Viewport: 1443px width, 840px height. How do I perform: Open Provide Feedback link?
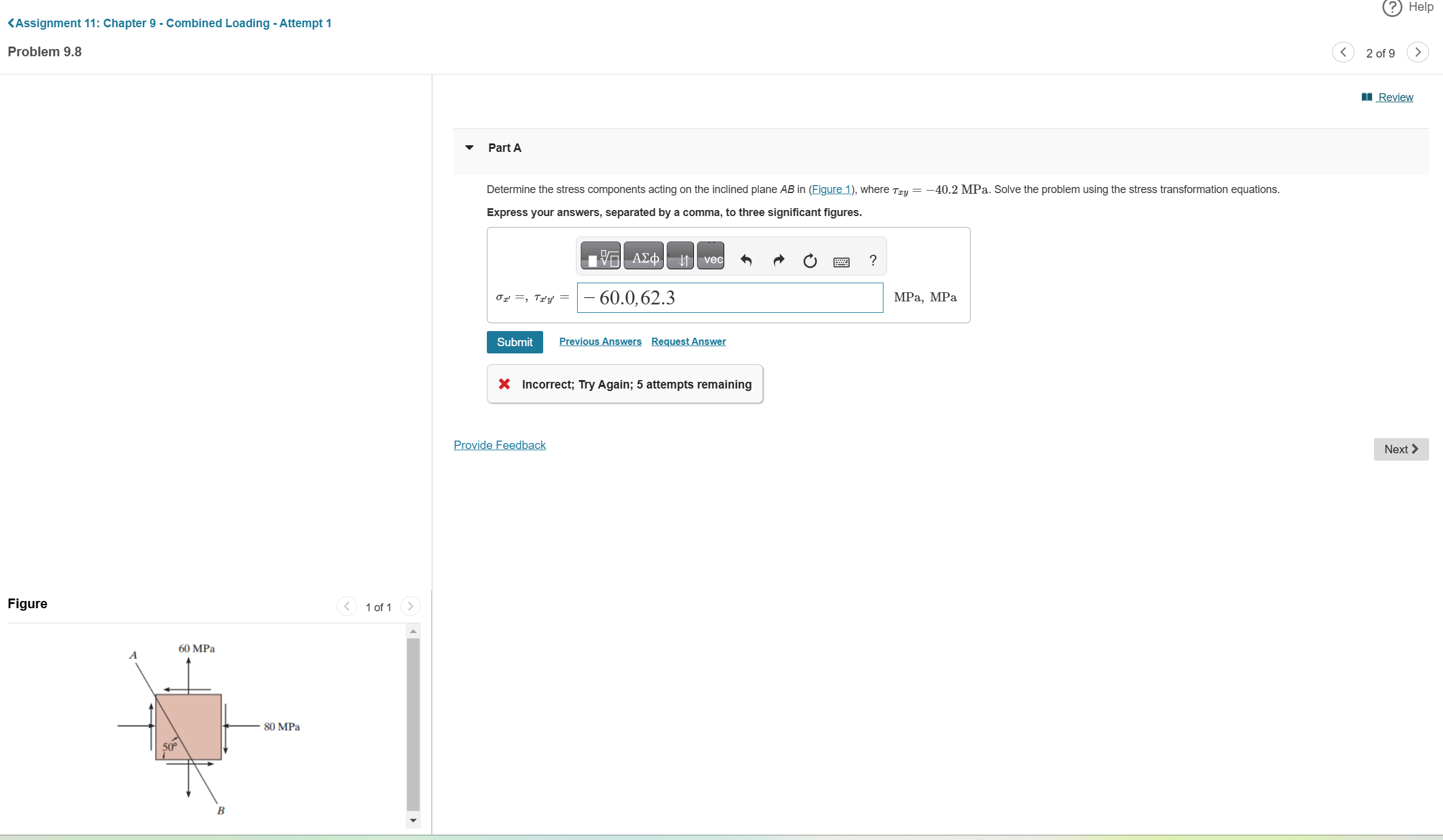(500, 445)
